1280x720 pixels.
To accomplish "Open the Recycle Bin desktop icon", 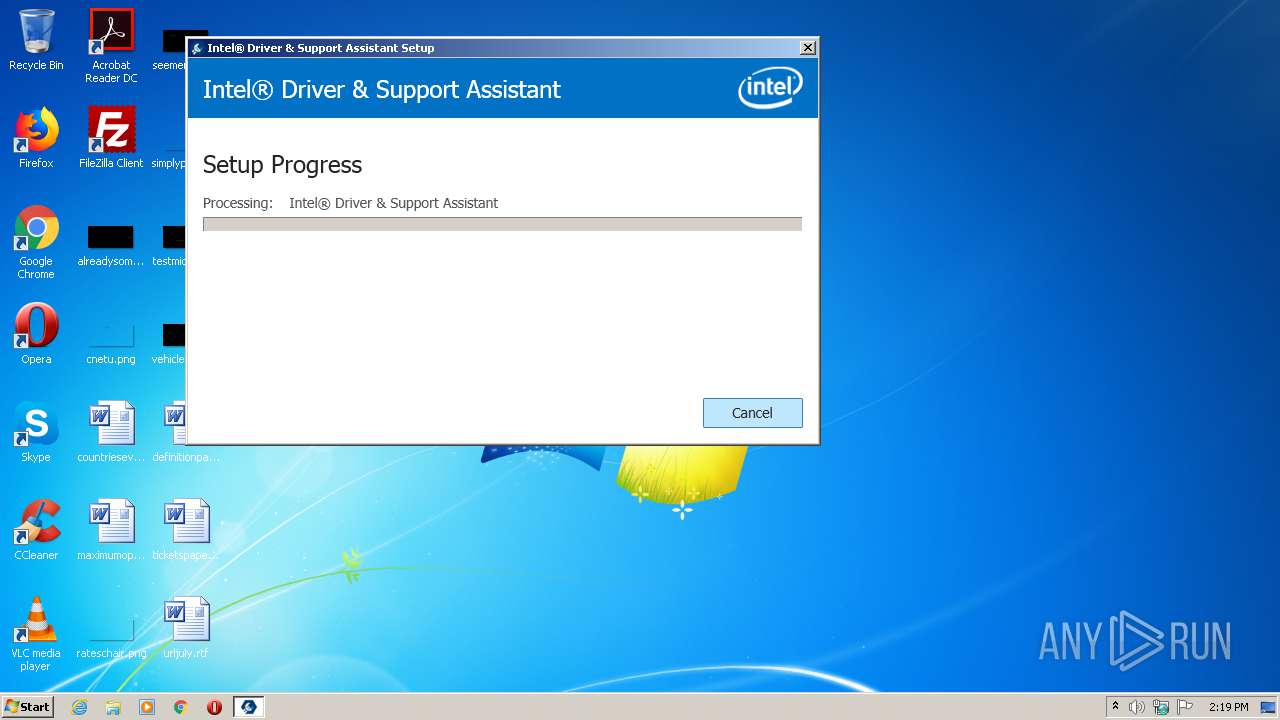I will pyautogui.click(x=36, y=40).
